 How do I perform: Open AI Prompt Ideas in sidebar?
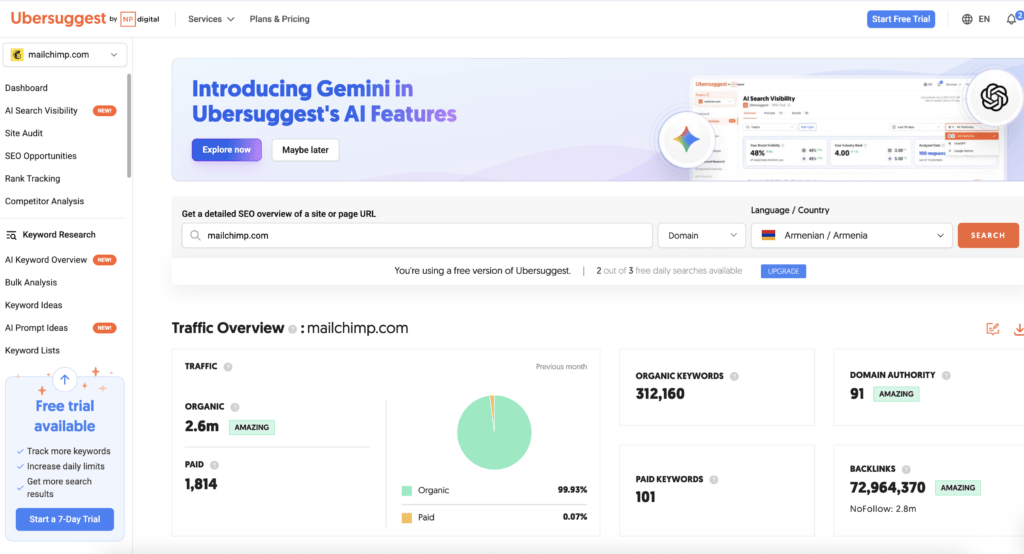[36, 328]
